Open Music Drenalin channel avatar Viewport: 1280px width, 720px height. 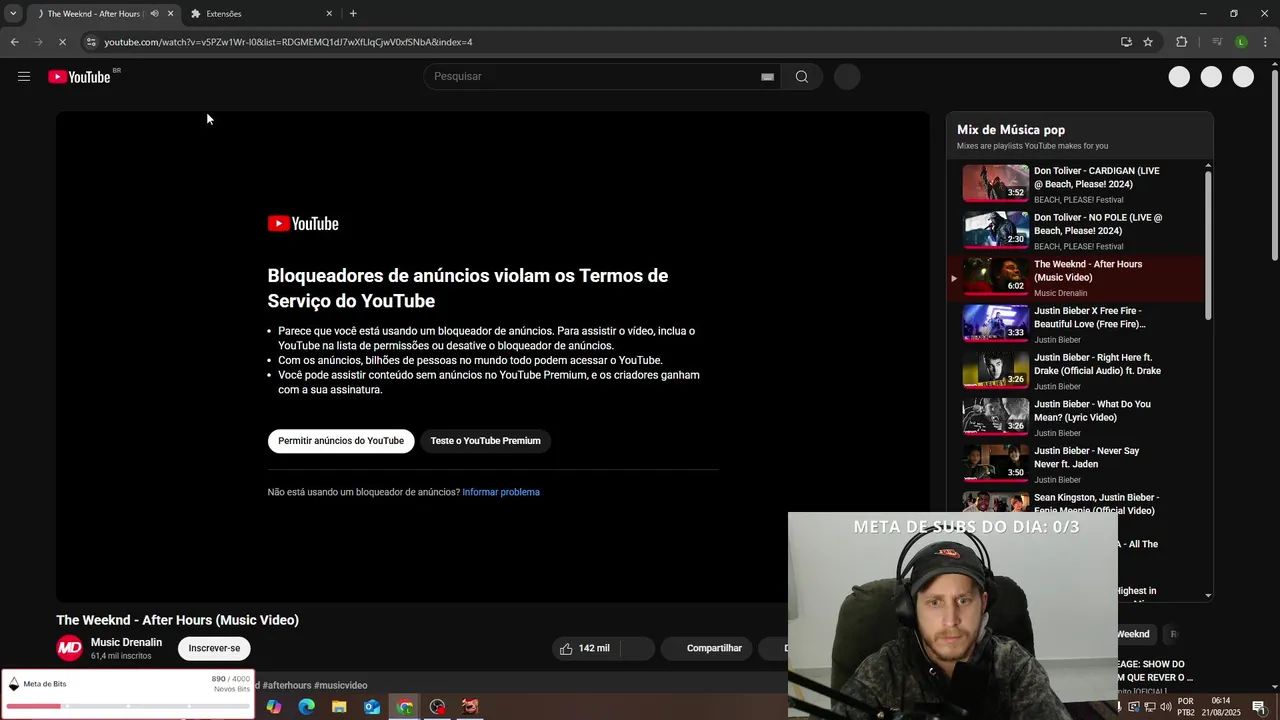coord(69,648)
